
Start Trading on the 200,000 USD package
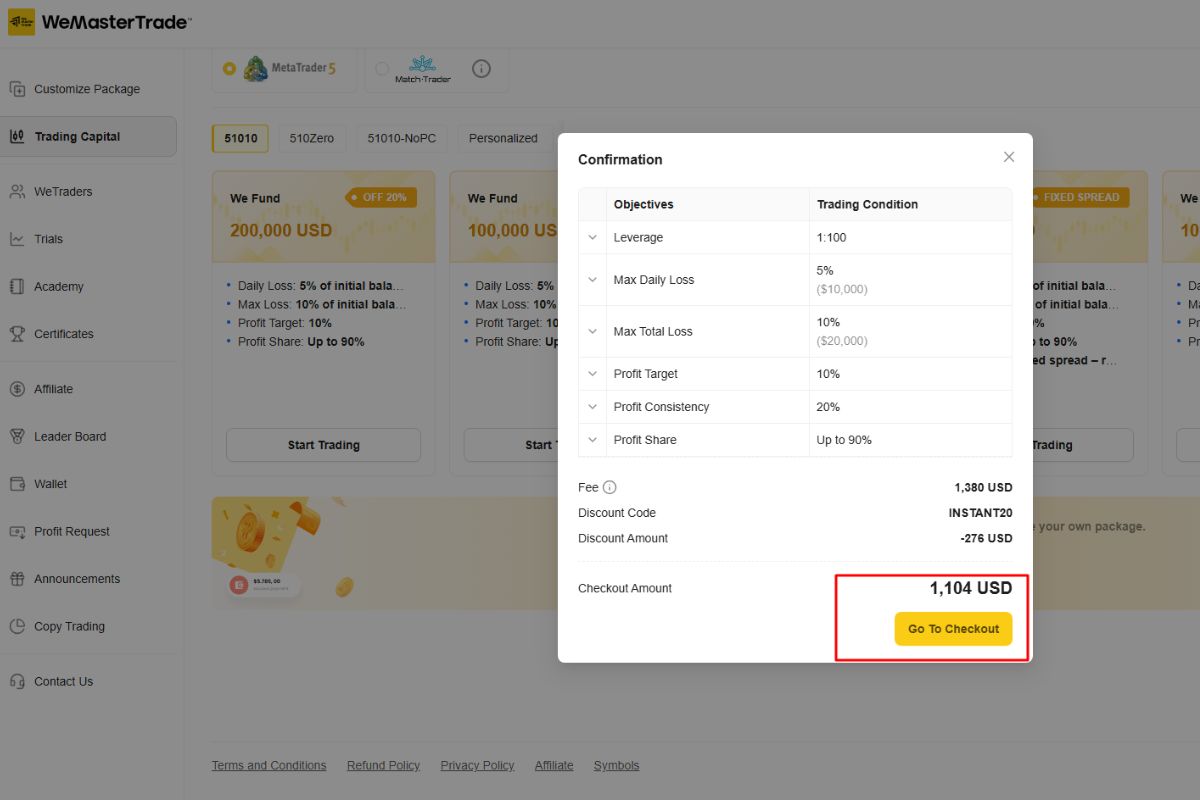(323, 445)
